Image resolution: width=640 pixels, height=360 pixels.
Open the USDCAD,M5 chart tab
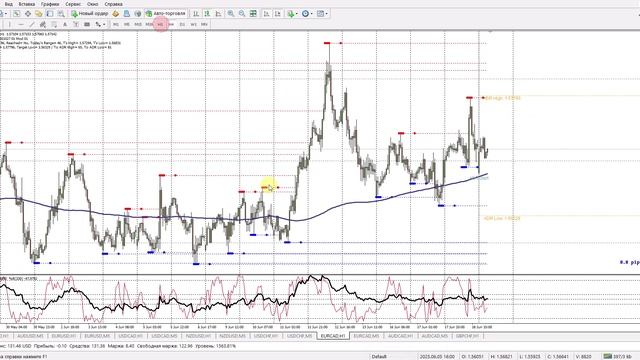pyautogui.click(x=164, y=336)
